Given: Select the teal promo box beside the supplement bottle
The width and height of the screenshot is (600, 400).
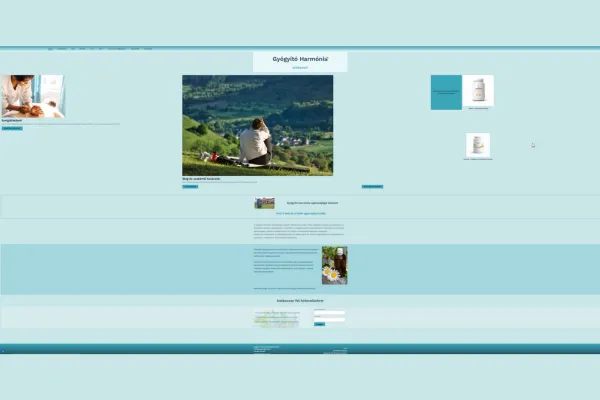Looking at the screenshot, I should pyautogui.click(x=446, y=92).
